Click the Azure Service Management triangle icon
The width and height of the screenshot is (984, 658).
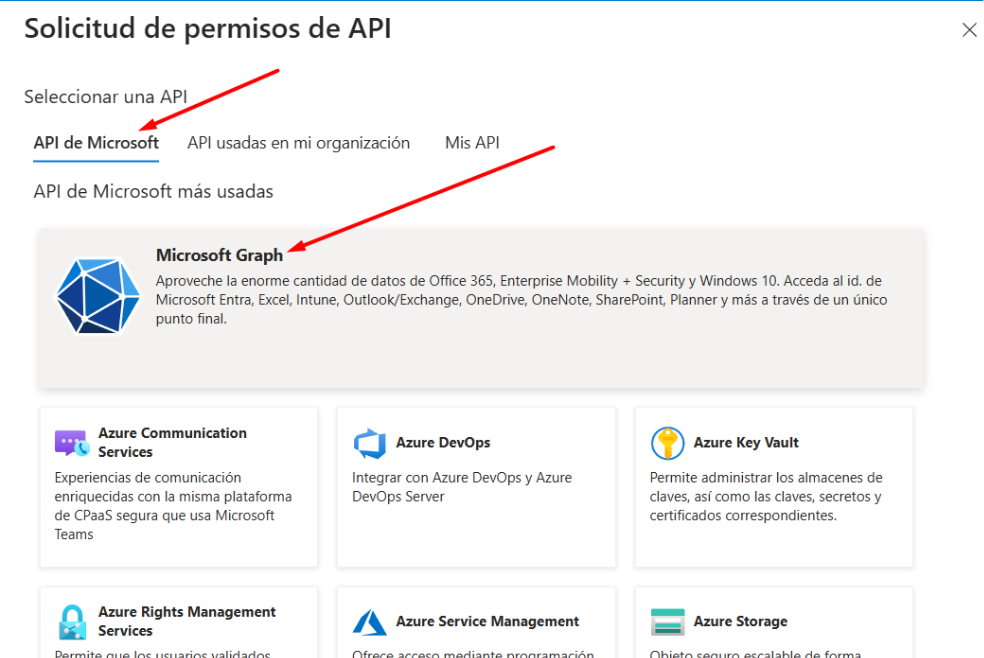(x=370, y=622)
